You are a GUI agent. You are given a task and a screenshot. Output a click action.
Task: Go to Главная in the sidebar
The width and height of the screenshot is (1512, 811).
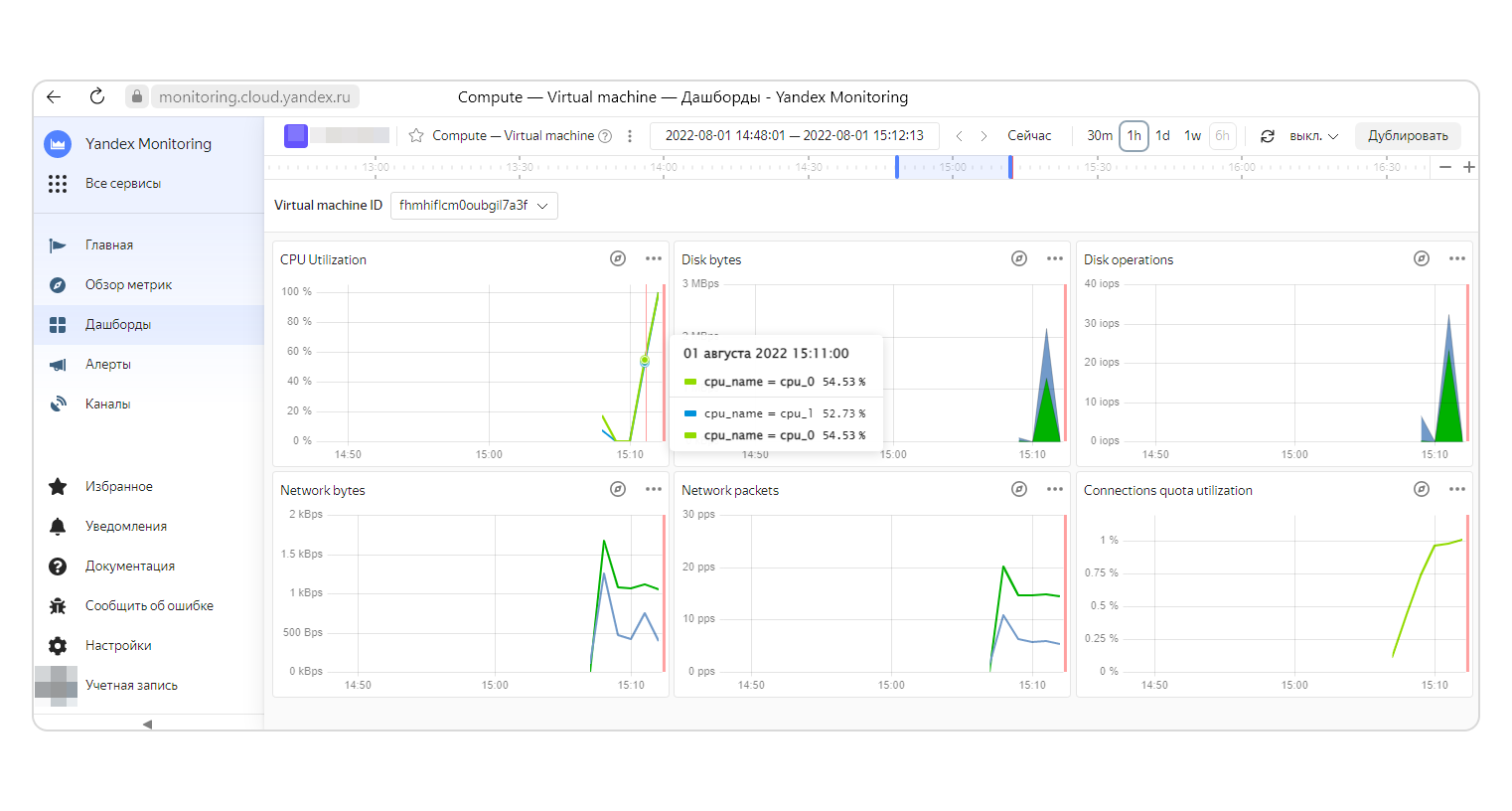click(149, 245)
